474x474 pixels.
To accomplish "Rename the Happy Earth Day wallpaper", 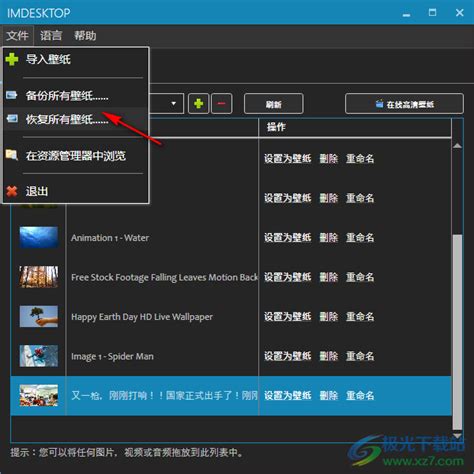I will [360, 317].
